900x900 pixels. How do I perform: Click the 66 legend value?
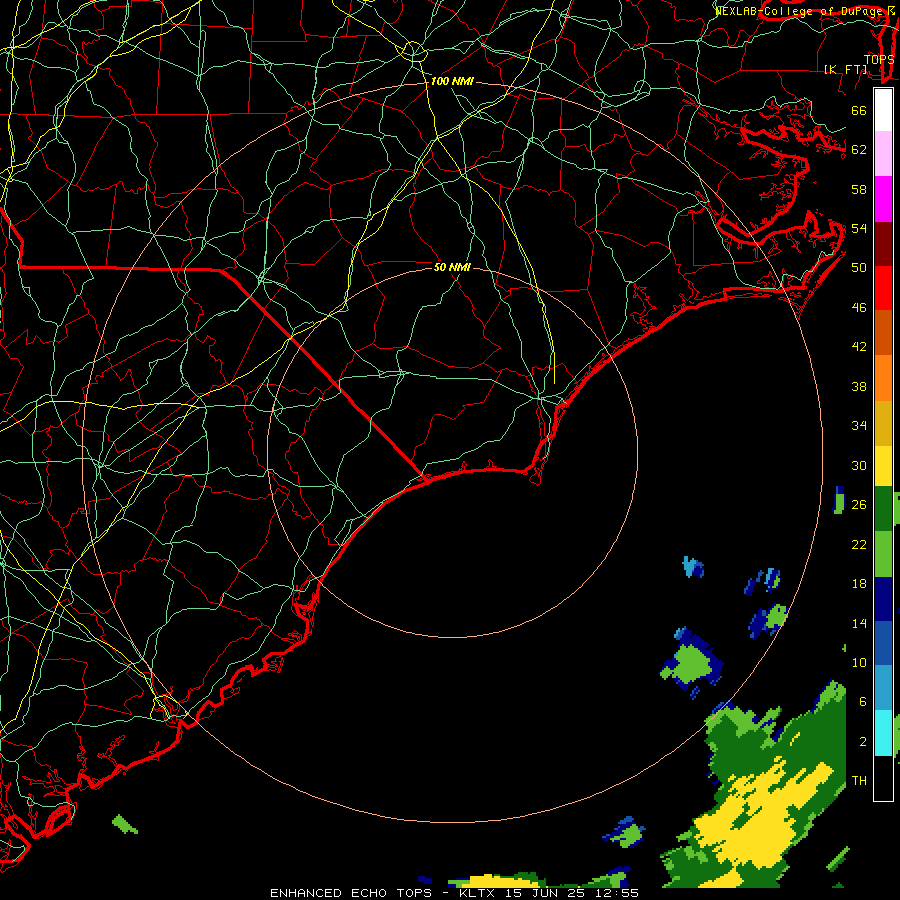point(859,110)
